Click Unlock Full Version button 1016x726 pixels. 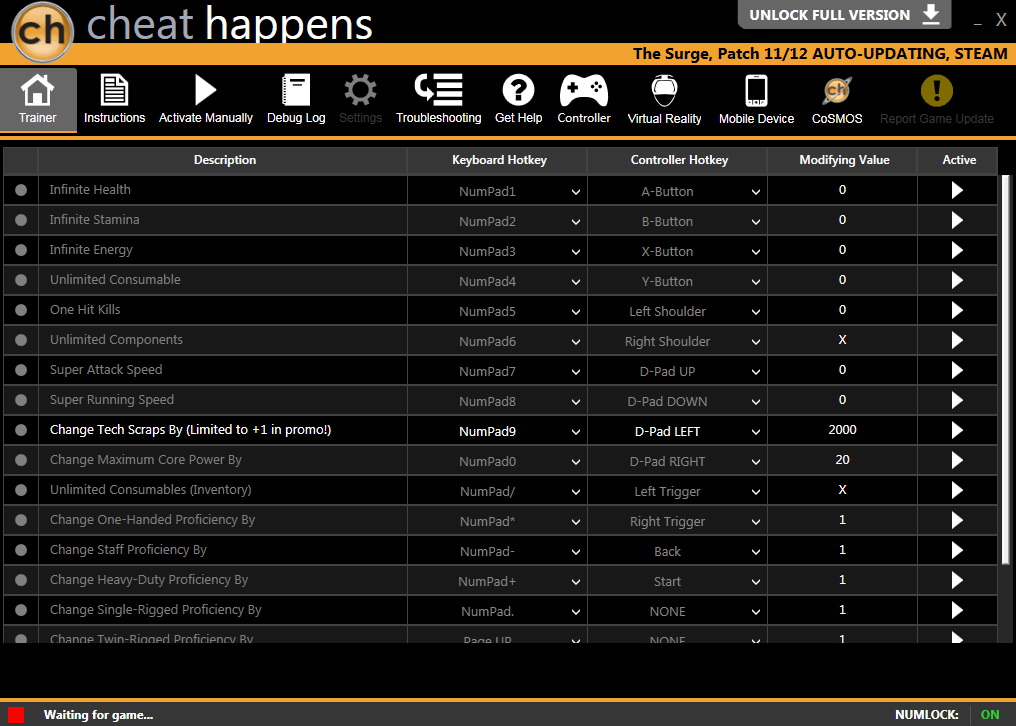(844, 15)
